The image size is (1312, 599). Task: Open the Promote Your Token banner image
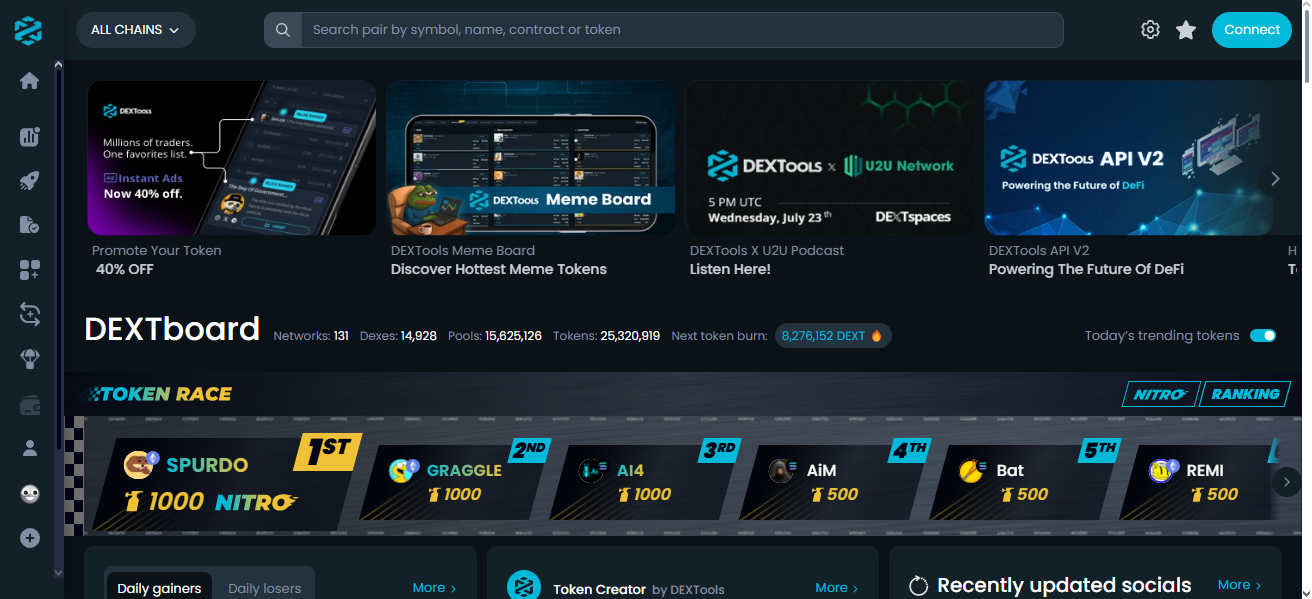pos(232,158)
